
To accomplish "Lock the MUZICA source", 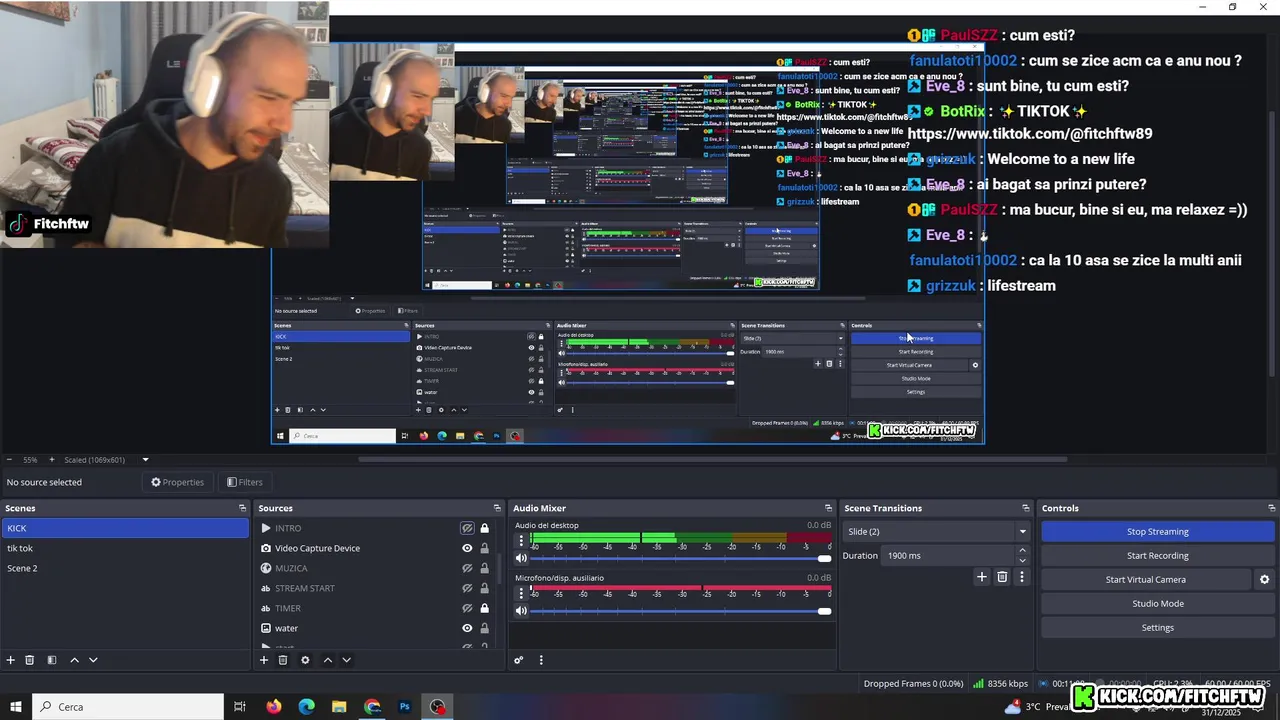I will click(x=485, y=568).
